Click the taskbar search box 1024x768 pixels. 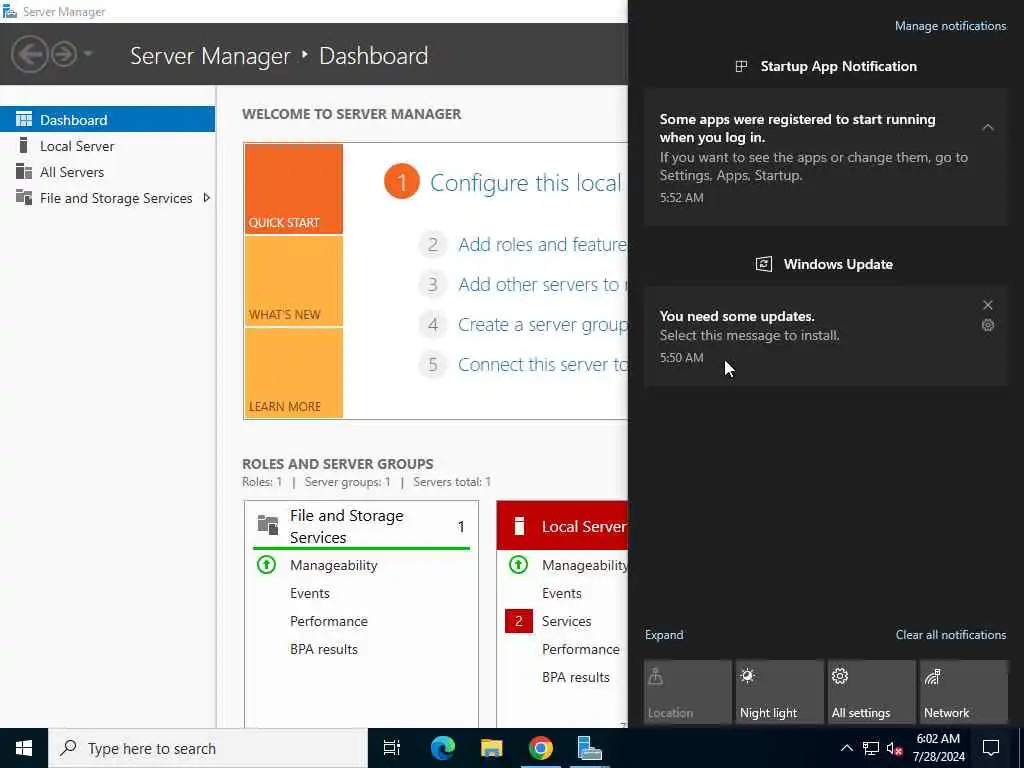pos(208,748)
